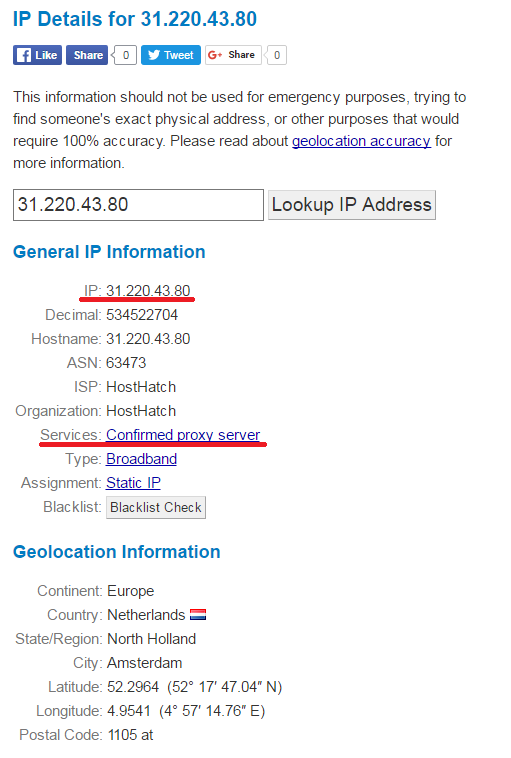Screen dimensions: 511x758
Task: Click the Twitter Tweet button
Action: click(171, 55)
